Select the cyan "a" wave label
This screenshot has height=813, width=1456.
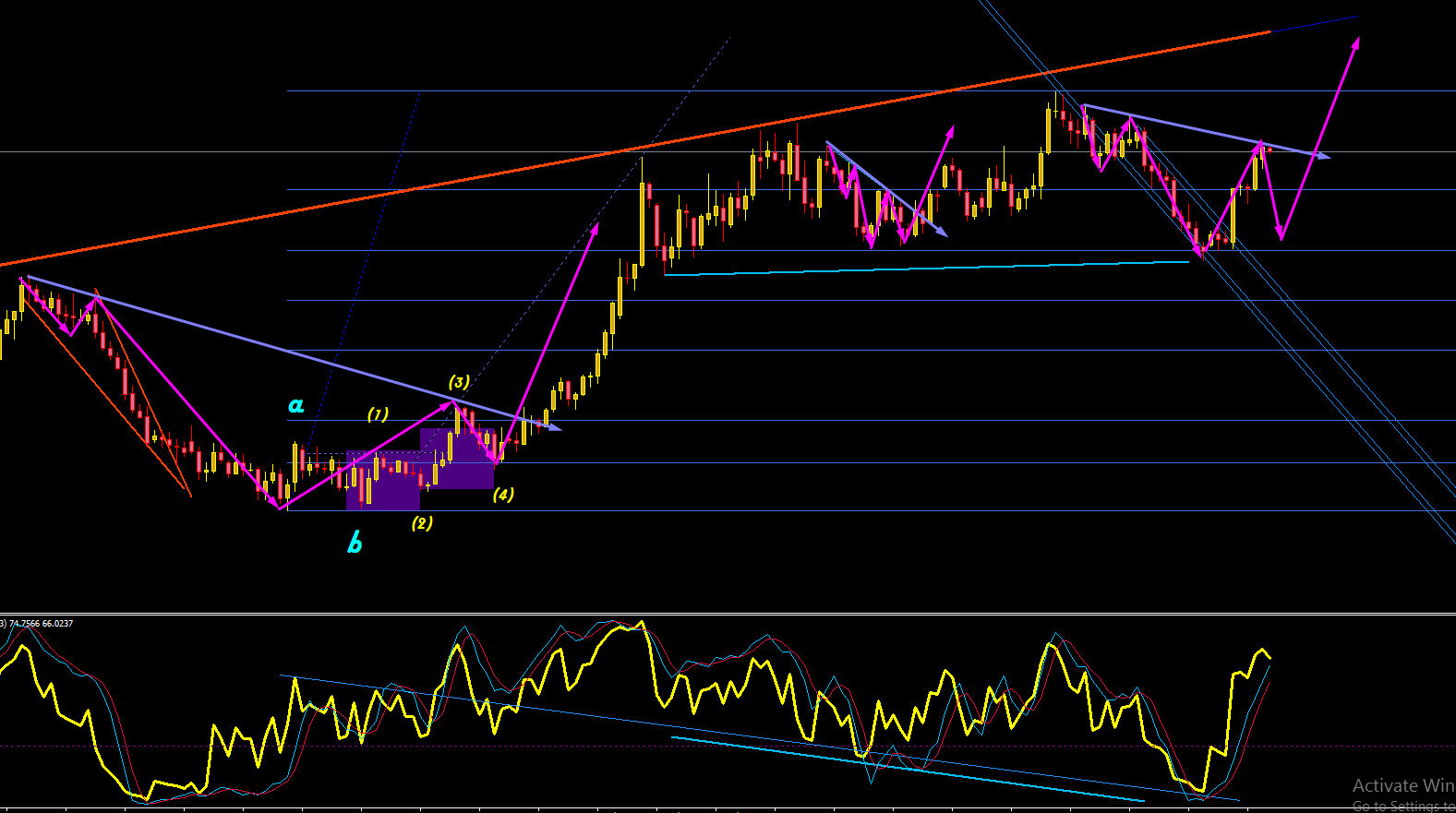(x=295, y=405)
